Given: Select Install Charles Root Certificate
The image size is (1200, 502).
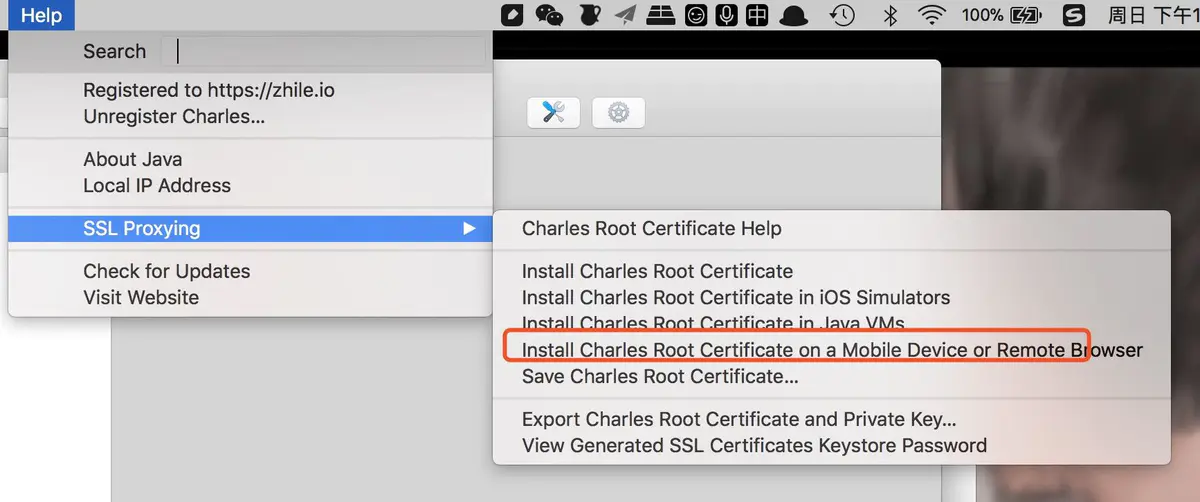Looking at the screenshot, I should (x=657, y=271).
